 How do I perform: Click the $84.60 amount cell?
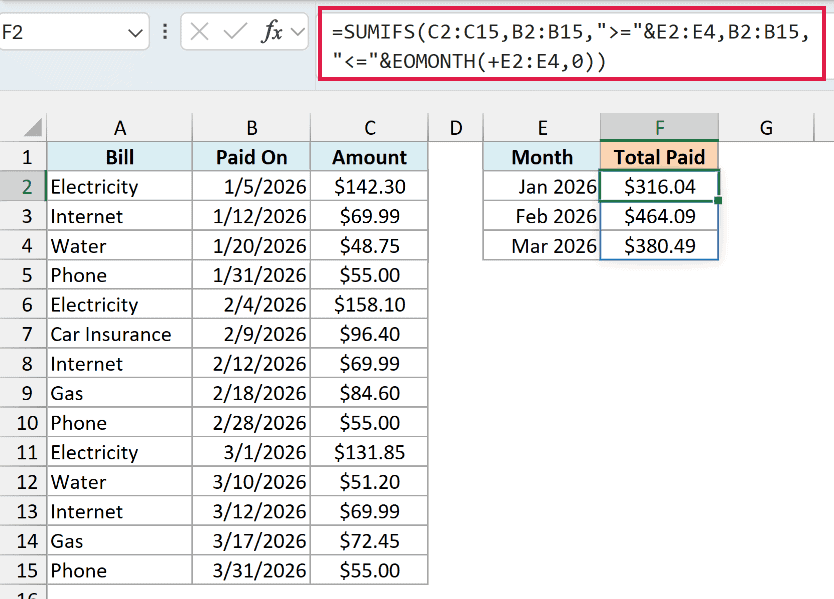pos(370,393)
